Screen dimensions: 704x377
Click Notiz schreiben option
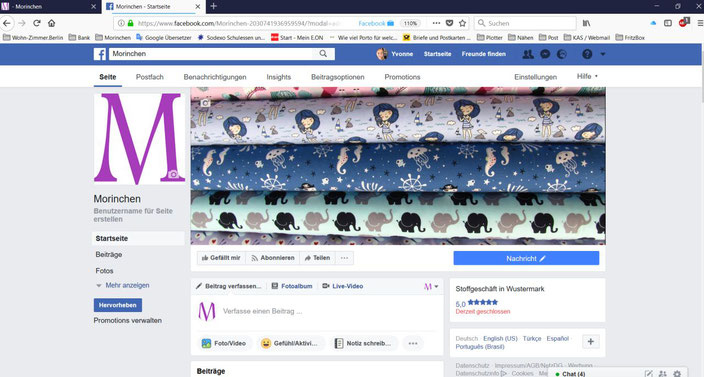pos(364,343)
